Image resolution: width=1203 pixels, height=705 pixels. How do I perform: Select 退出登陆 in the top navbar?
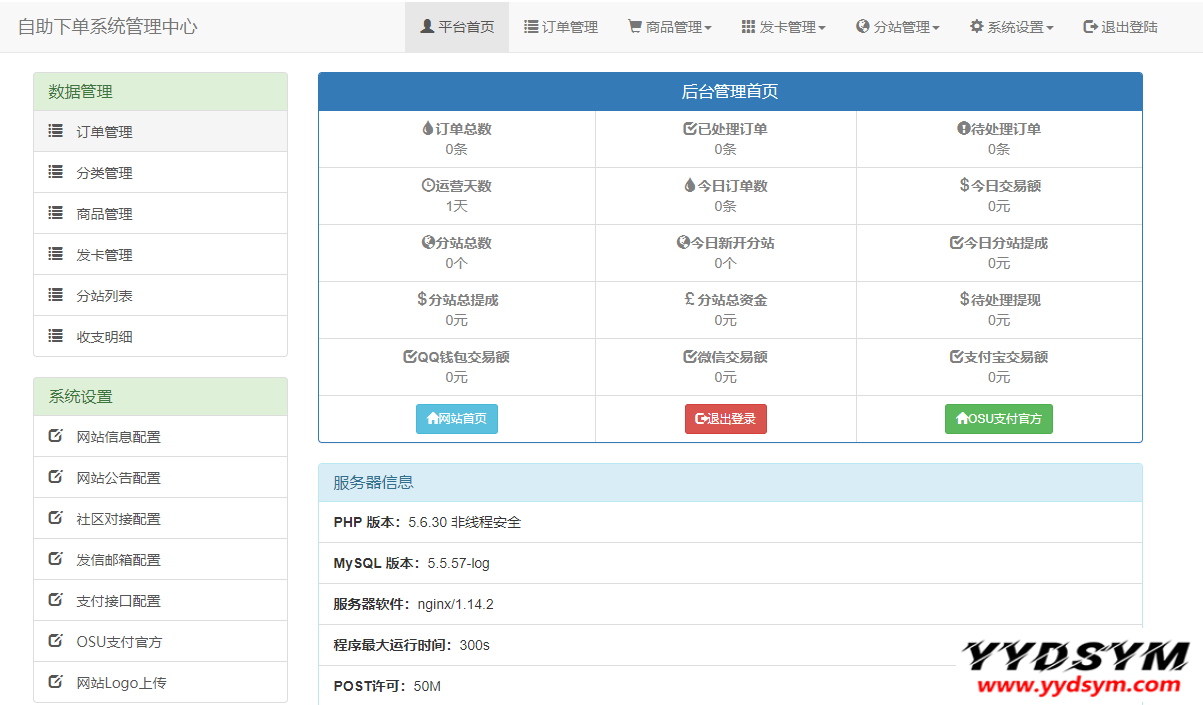[1120, 27]
